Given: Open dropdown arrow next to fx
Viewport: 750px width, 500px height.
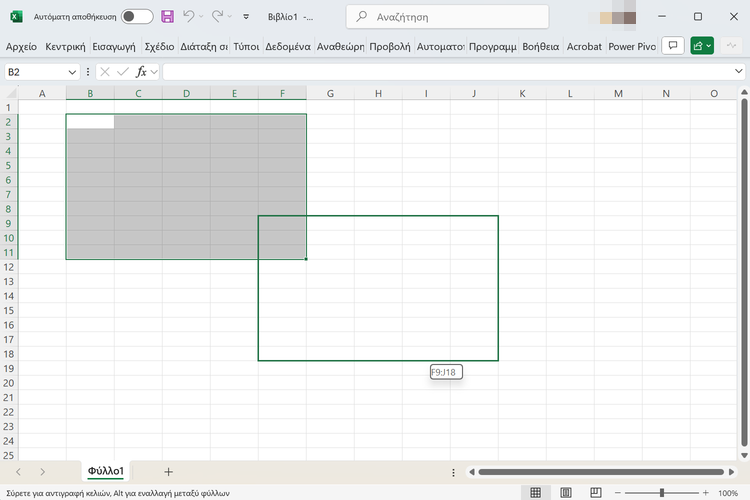Looking at the screenshot, I should [154, 72].
